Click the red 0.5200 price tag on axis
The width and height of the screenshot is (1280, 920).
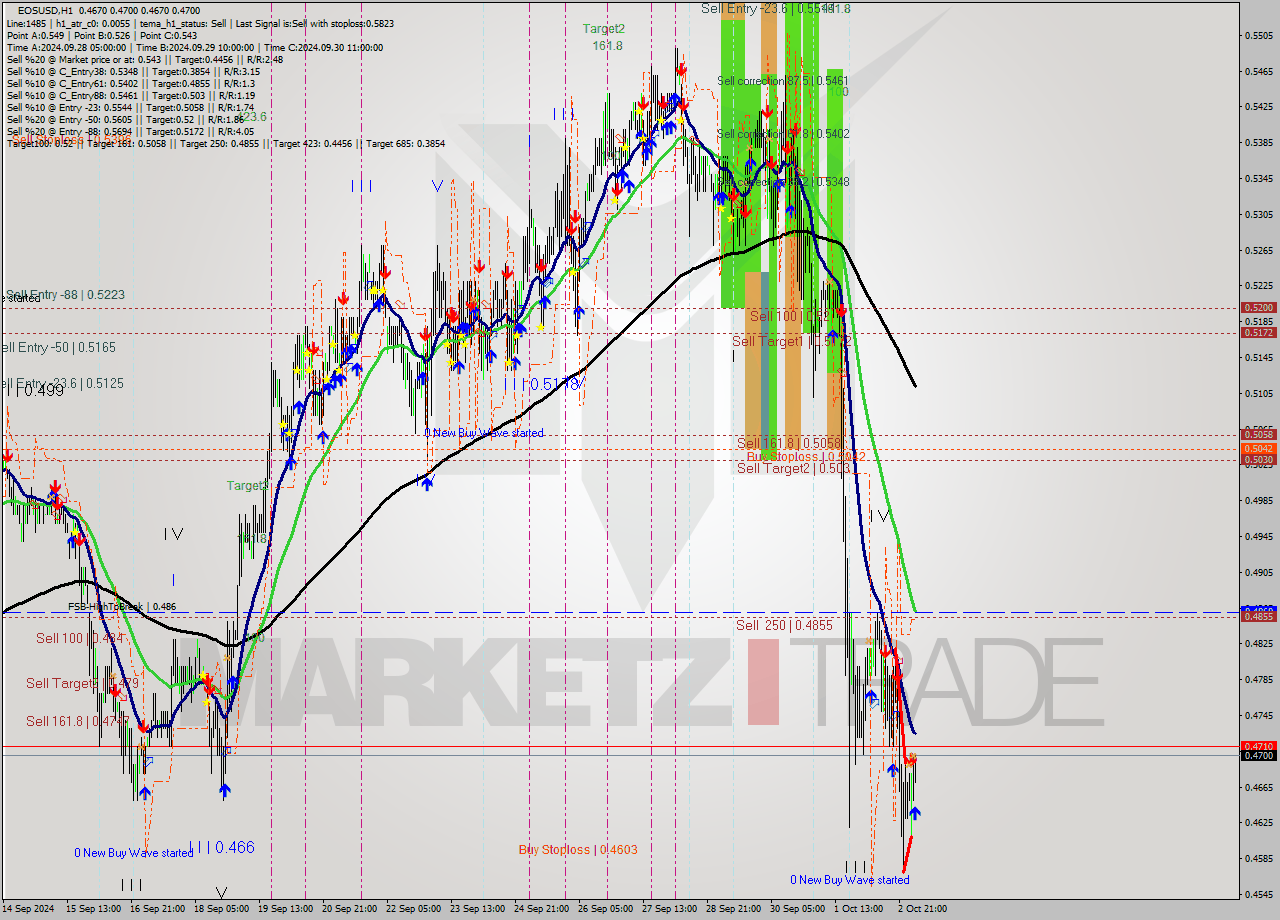1257,308
